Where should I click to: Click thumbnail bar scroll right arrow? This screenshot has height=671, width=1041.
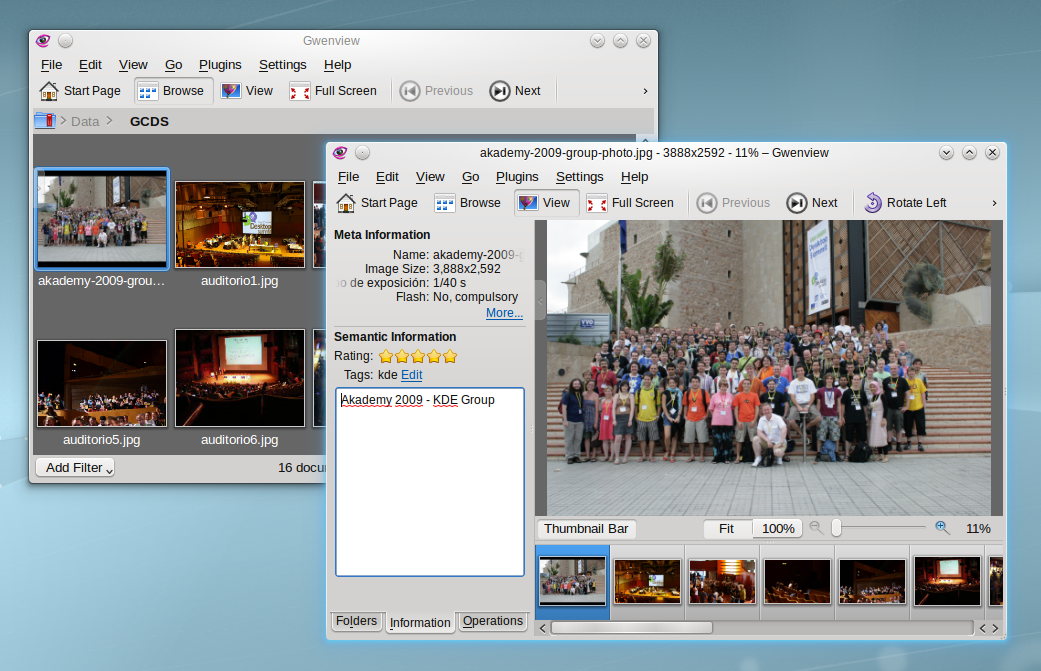click(x=995, y=628)
